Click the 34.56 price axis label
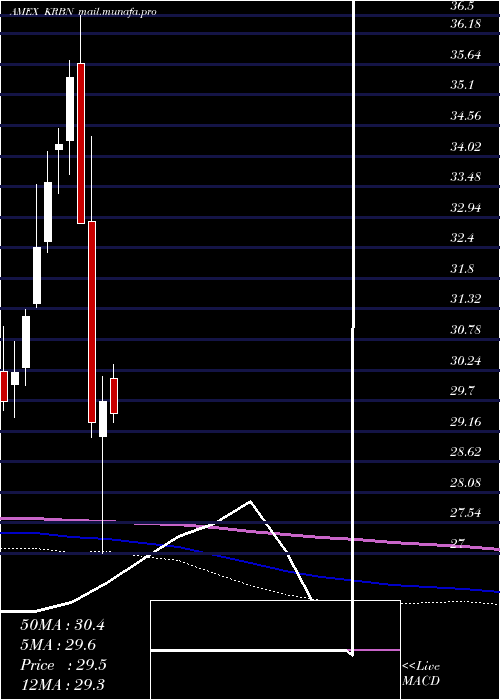 [x=465, y=116]
